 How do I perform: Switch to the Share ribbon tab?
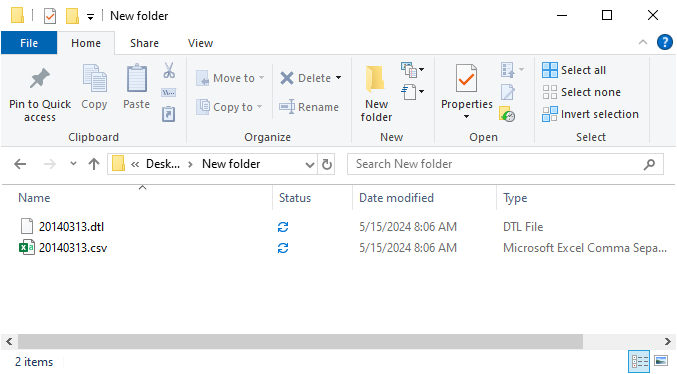(144, 43)
